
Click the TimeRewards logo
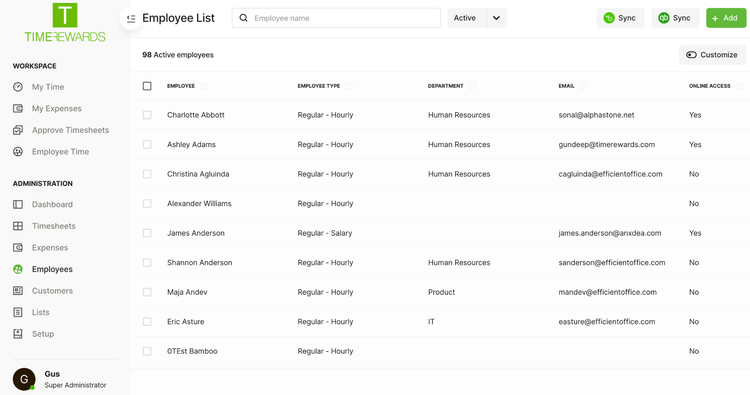[x=65, y=22]
